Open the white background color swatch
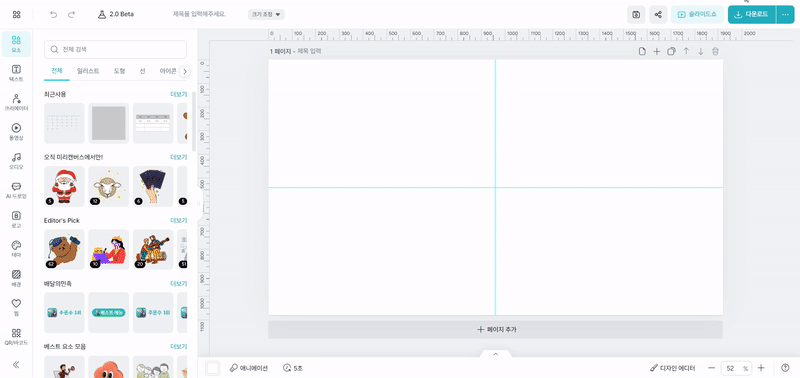The height and width of the screenshot is (378, 800). (x=213, y=368)
